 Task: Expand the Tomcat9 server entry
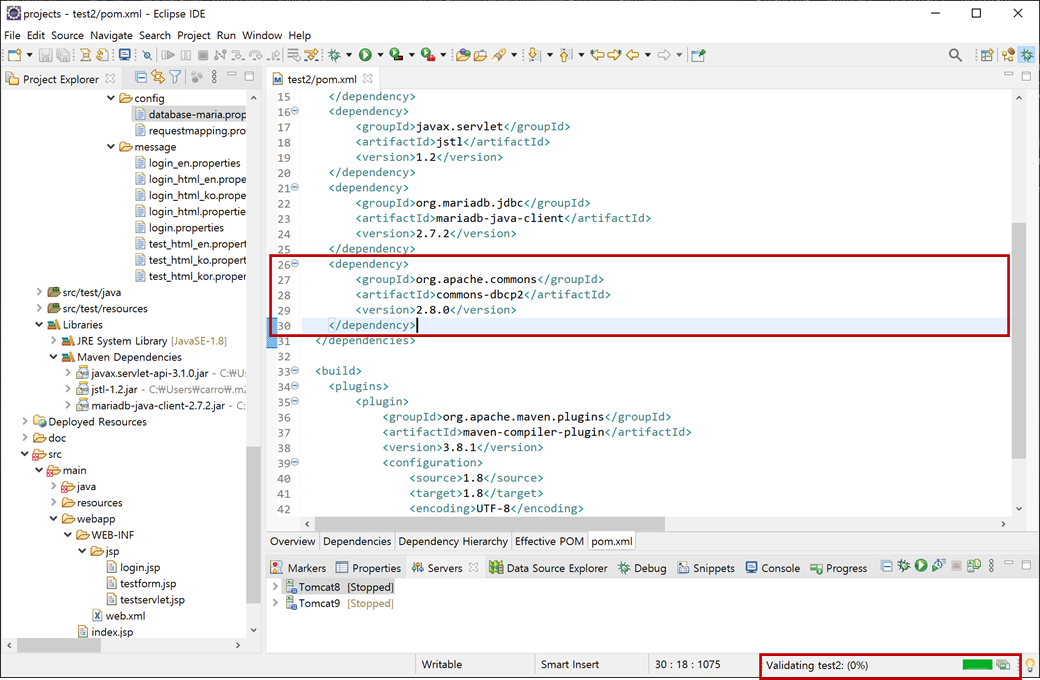[275, 603]
